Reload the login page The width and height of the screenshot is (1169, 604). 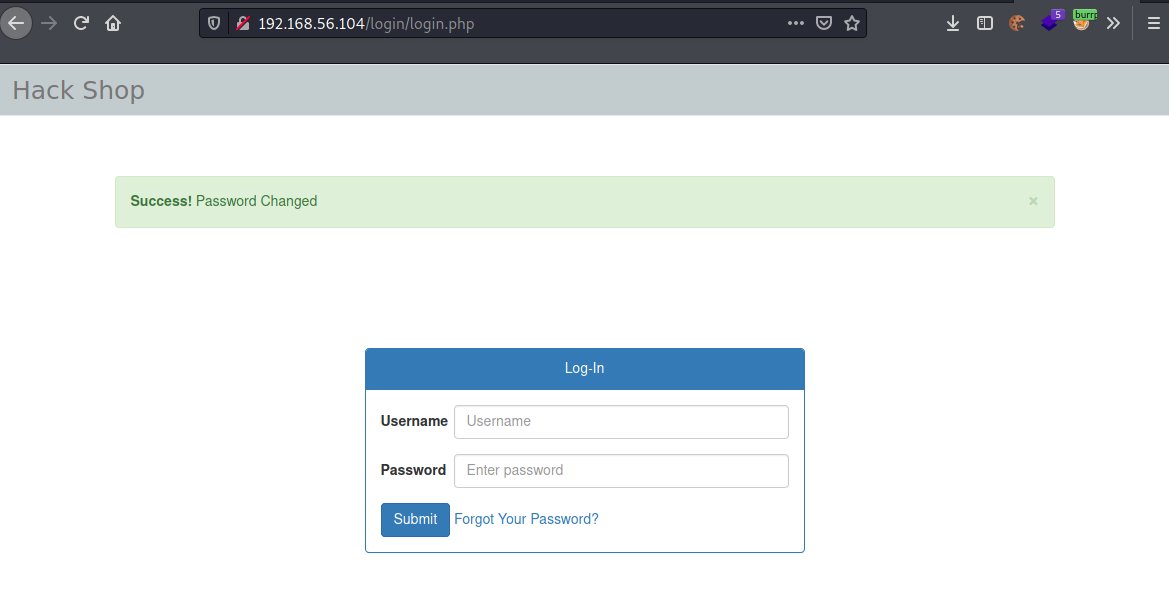click(80, 22)
